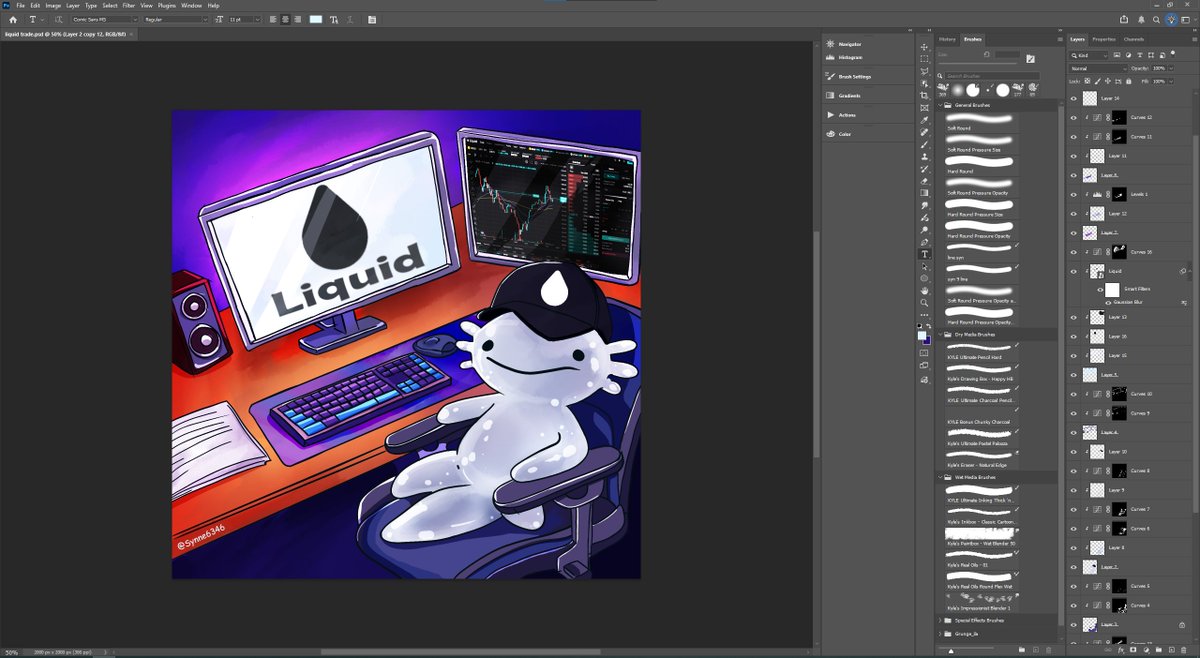Click the text color swatch in options bar

(316, 19)
